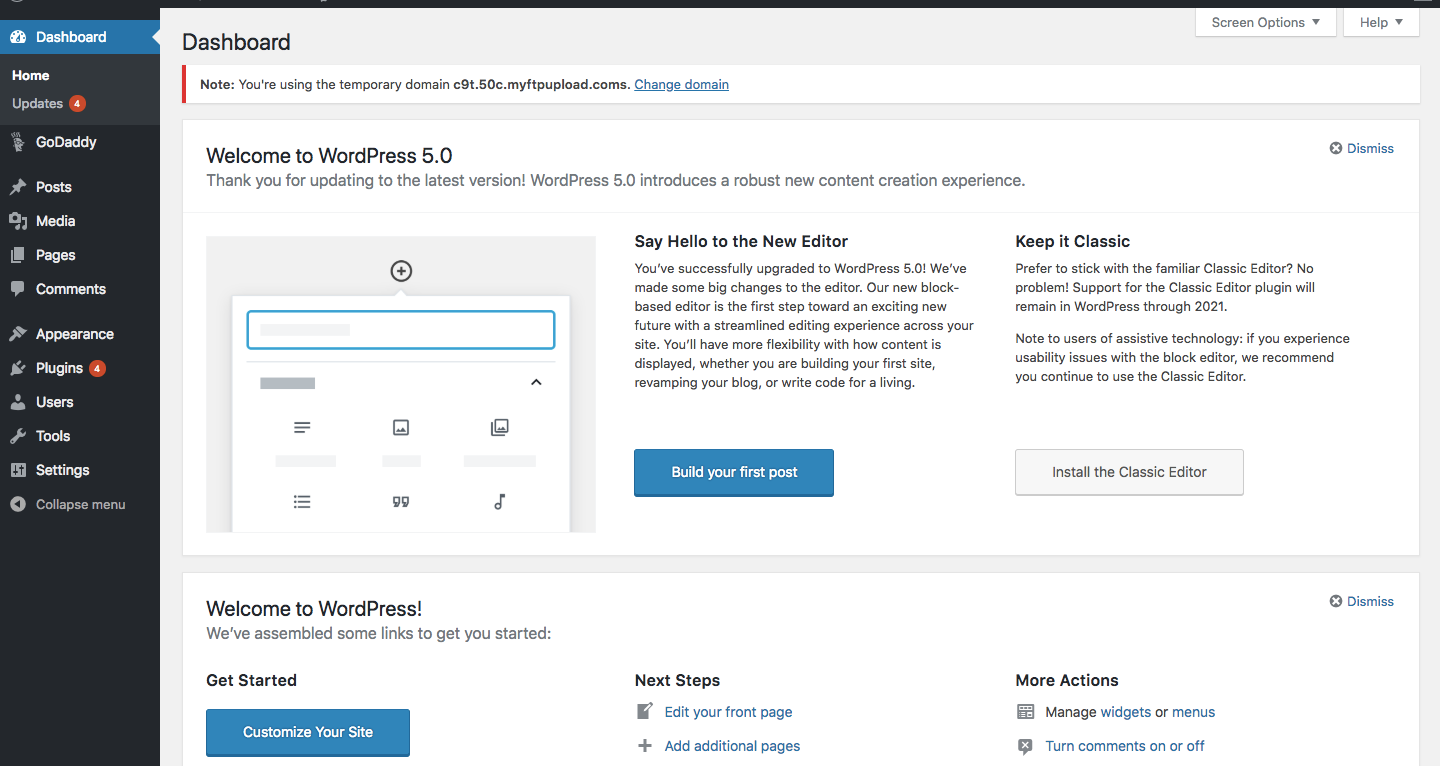Screen dimensions: 1440x766
Task: Click the Settings sliders icon
Action: (18, 470)
